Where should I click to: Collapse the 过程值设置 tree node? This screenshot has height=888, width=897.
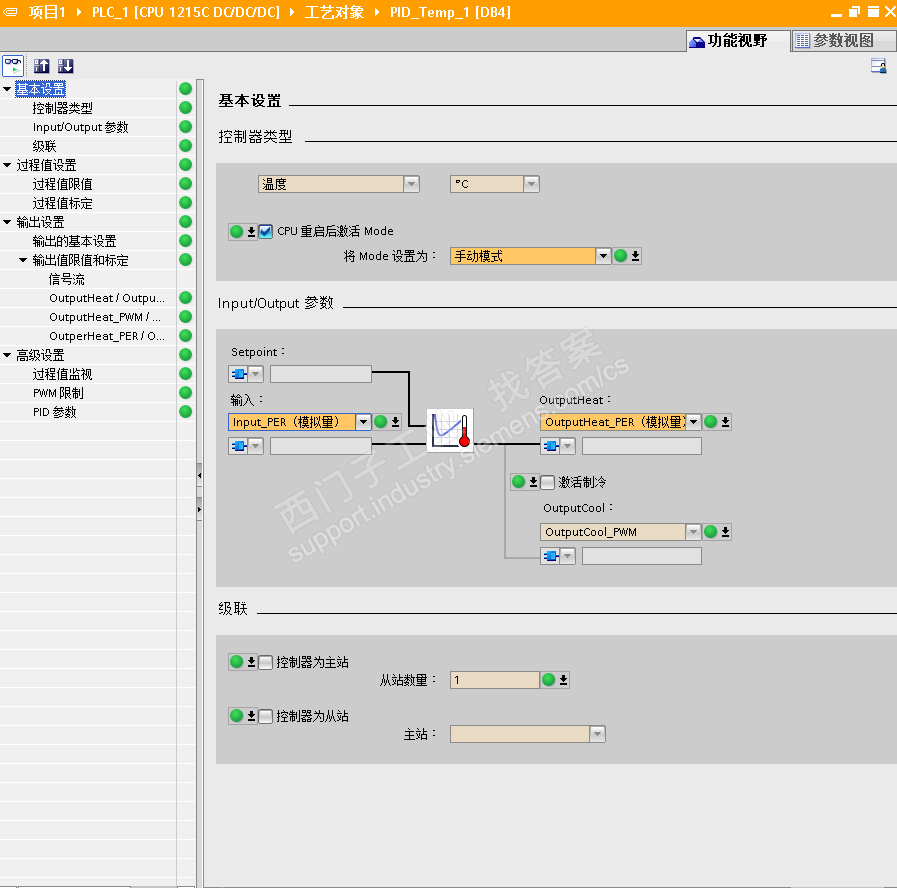(x=7, y=165)
